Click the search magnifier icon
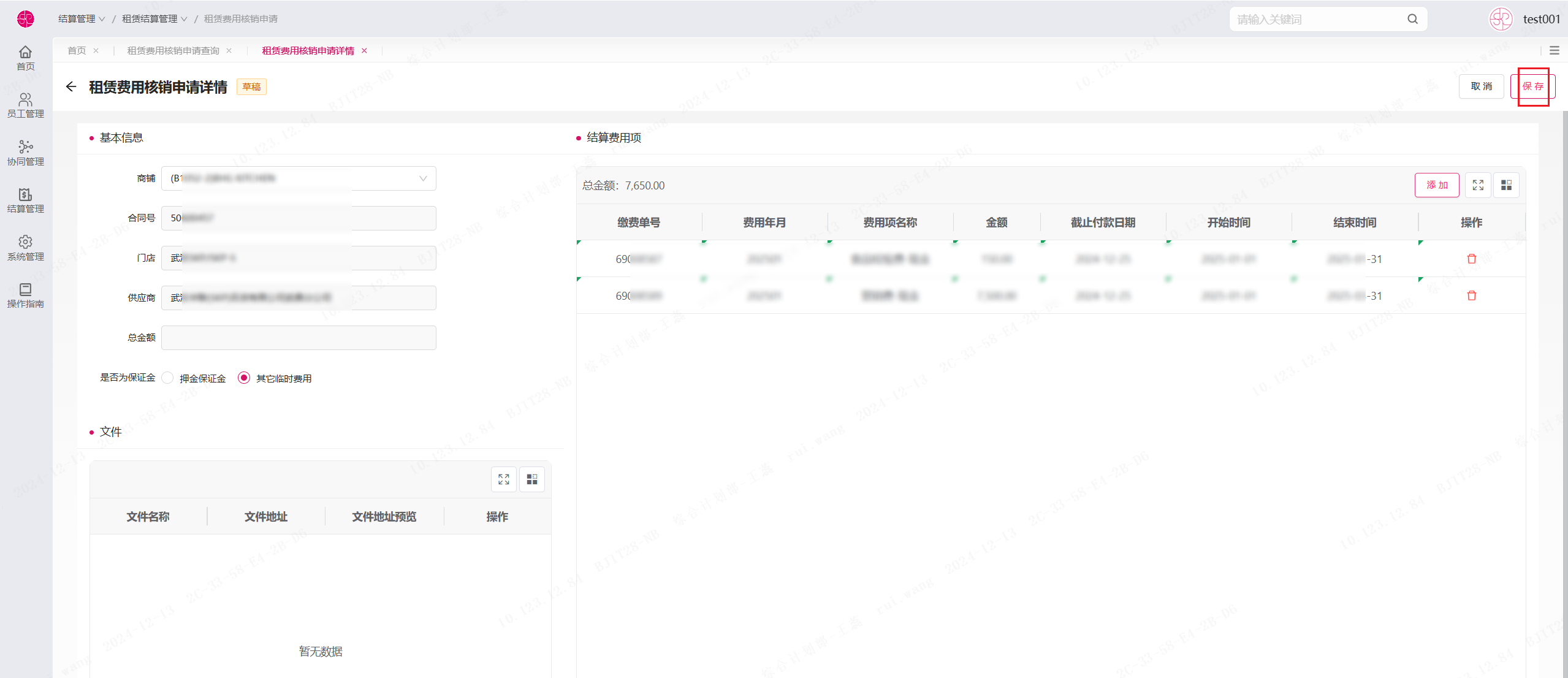1568x678 pixels. [1412, 19]
